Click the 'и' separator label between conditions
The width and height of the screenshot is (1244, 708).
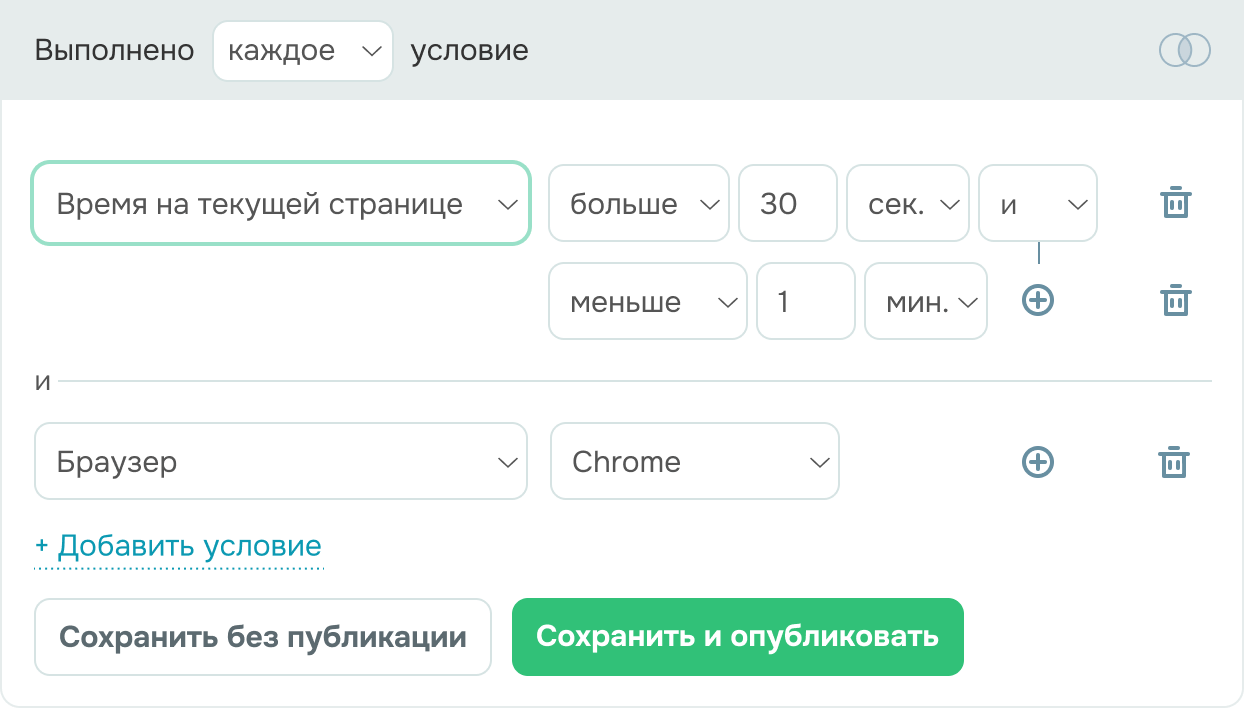pyautogui.click(x=42, y=381)
